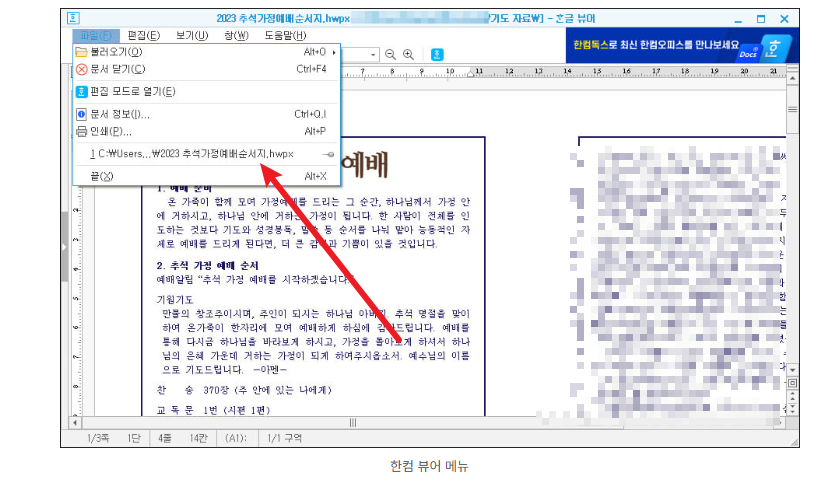Click the vertical scrollbar up arrow

(792, 78)
